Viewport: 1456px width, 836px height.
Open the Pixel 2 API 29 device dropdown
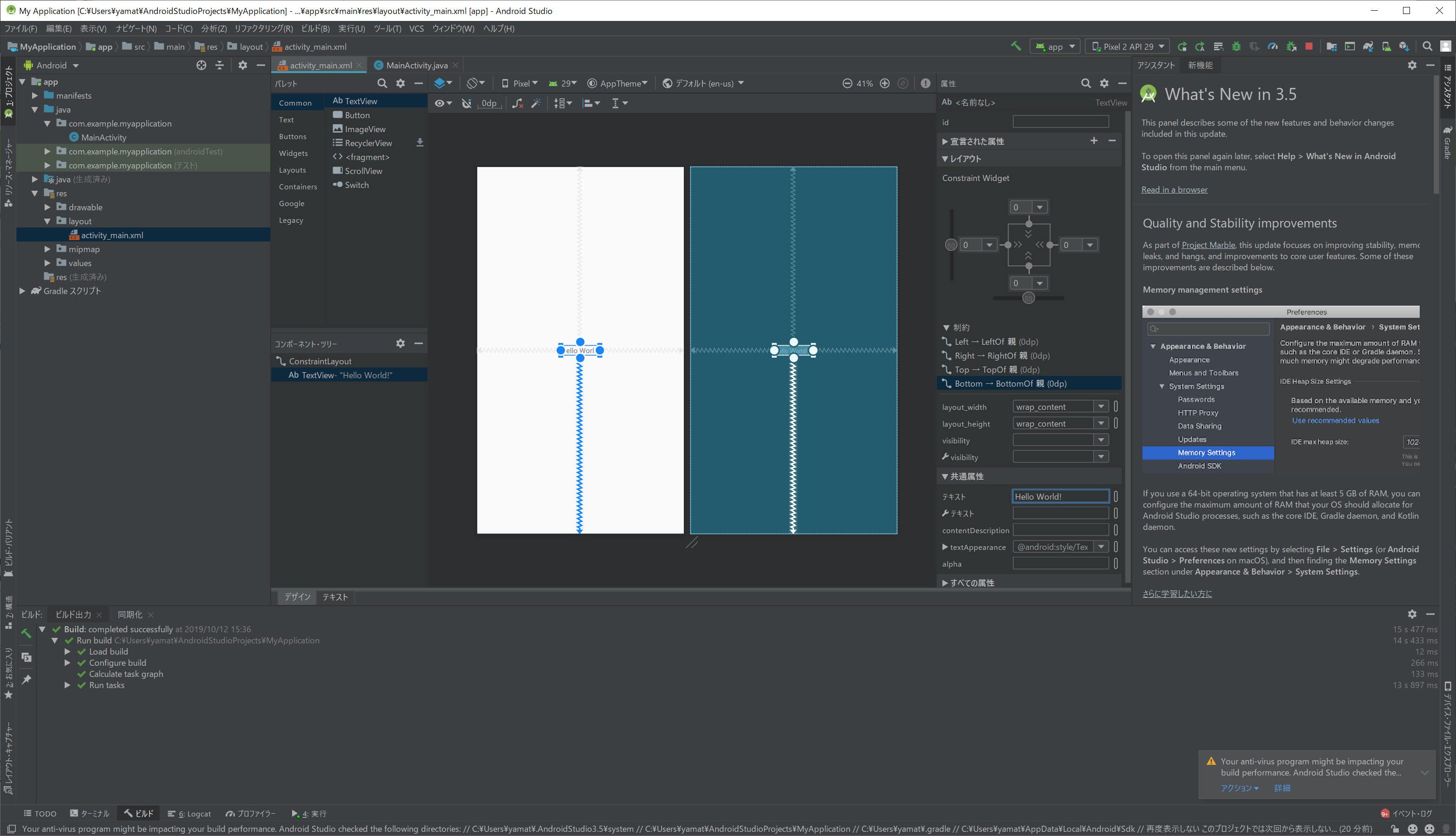[x=1127, y=47]
